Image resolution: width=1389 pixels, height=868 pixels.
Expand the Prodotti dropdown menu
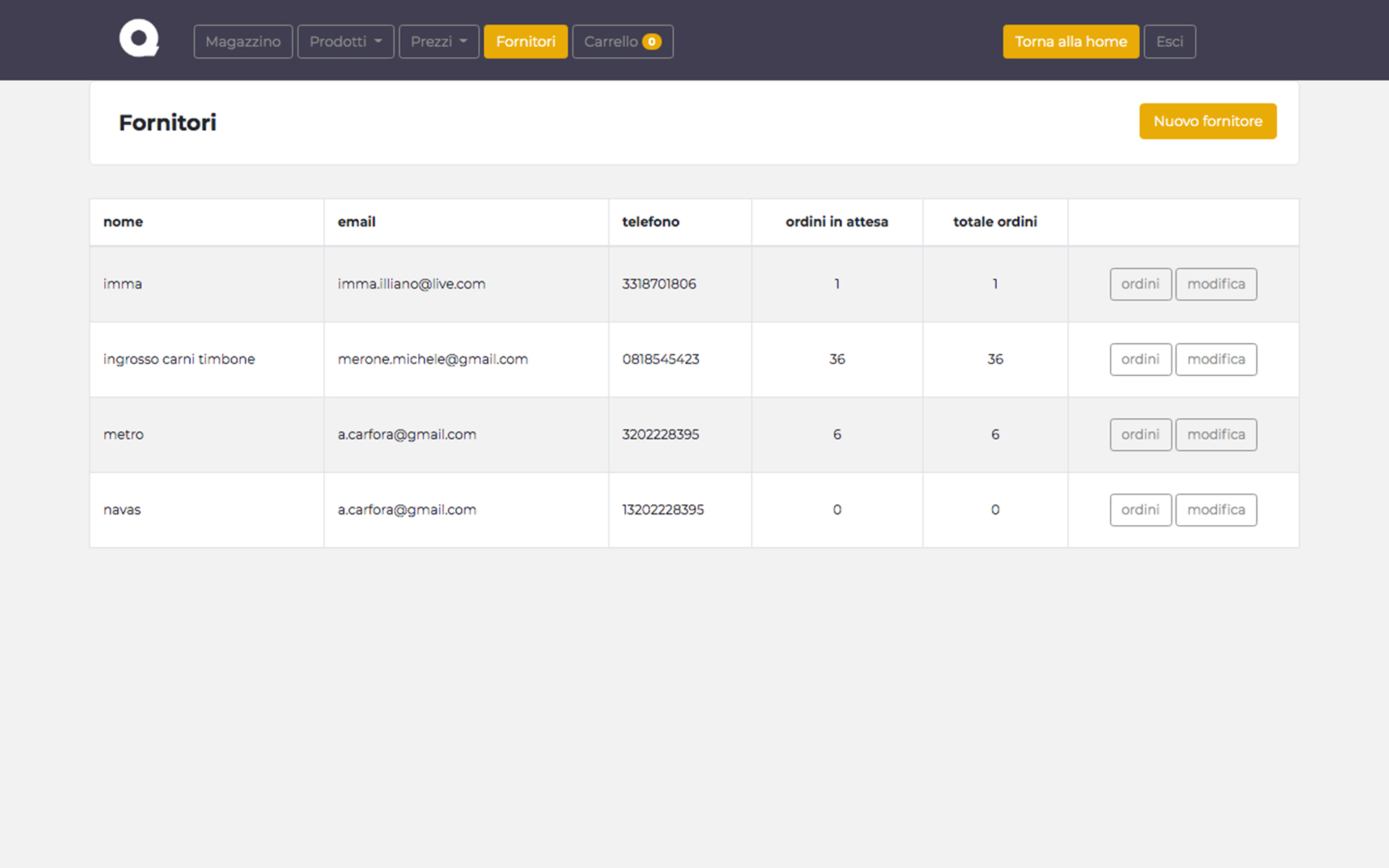pos(346,42)
